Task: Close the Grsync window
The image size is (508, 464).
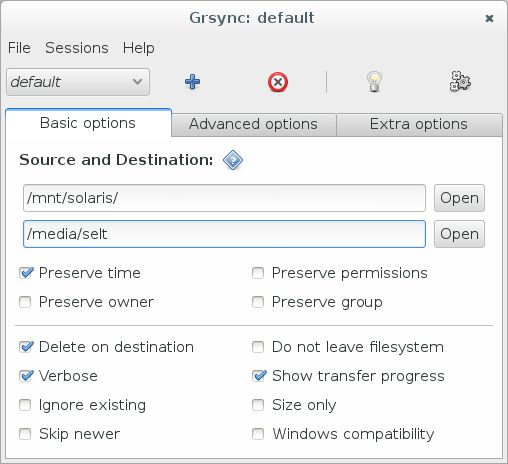Action: 489,18
